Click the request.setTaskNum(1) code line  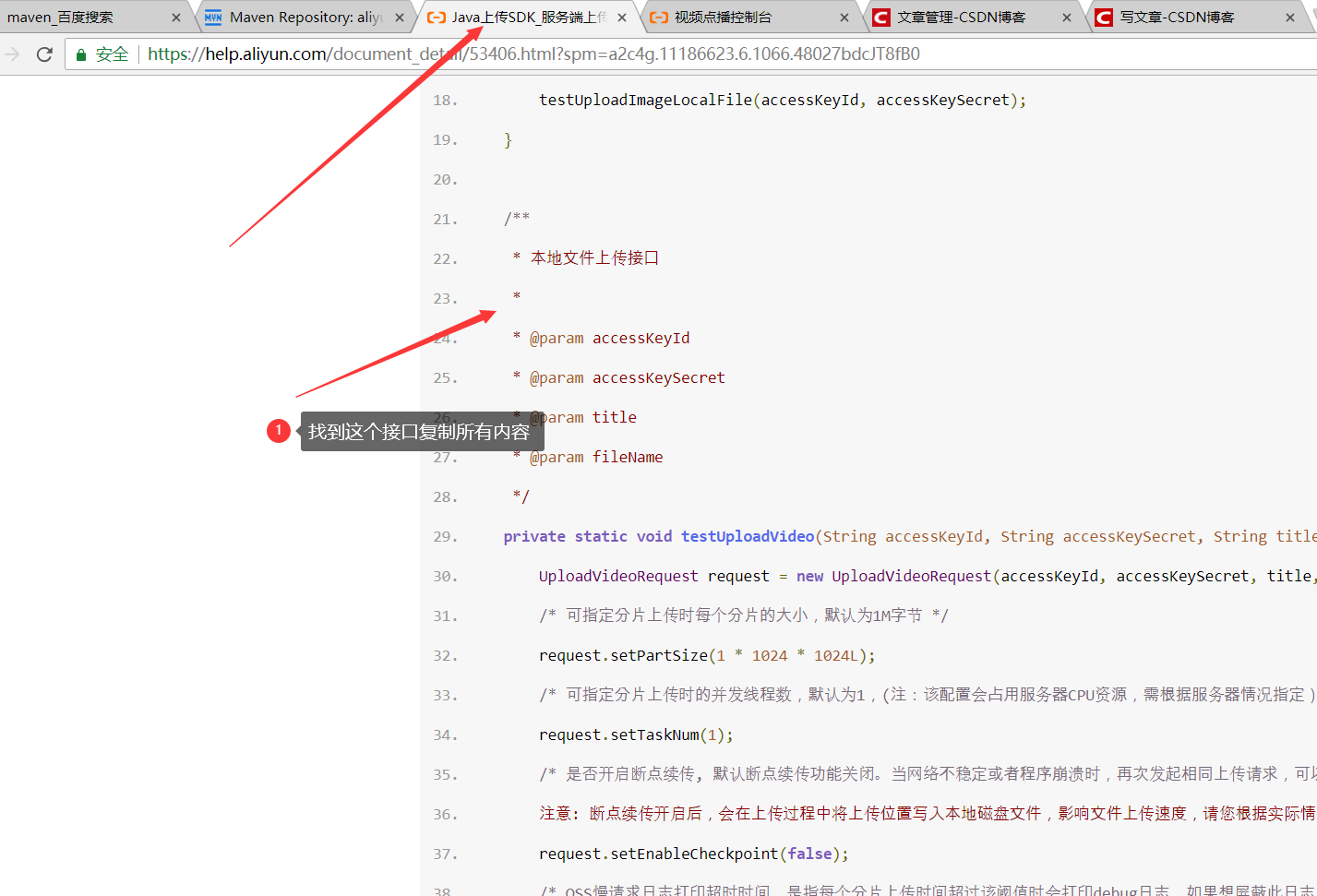pos(636,735)
